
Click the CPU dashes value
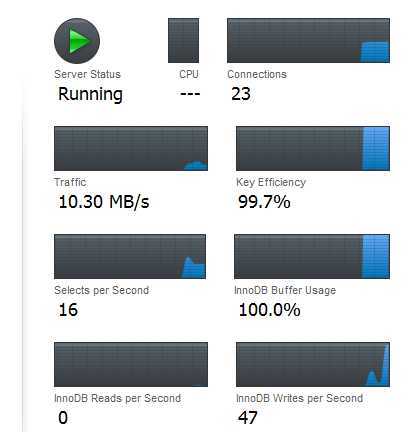pos(190,94)
